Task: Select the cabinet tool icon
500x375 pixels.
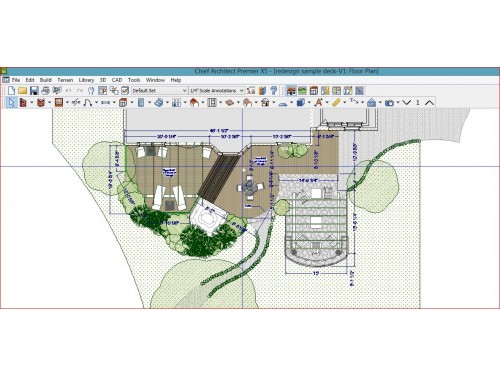Action: (123, 102)
